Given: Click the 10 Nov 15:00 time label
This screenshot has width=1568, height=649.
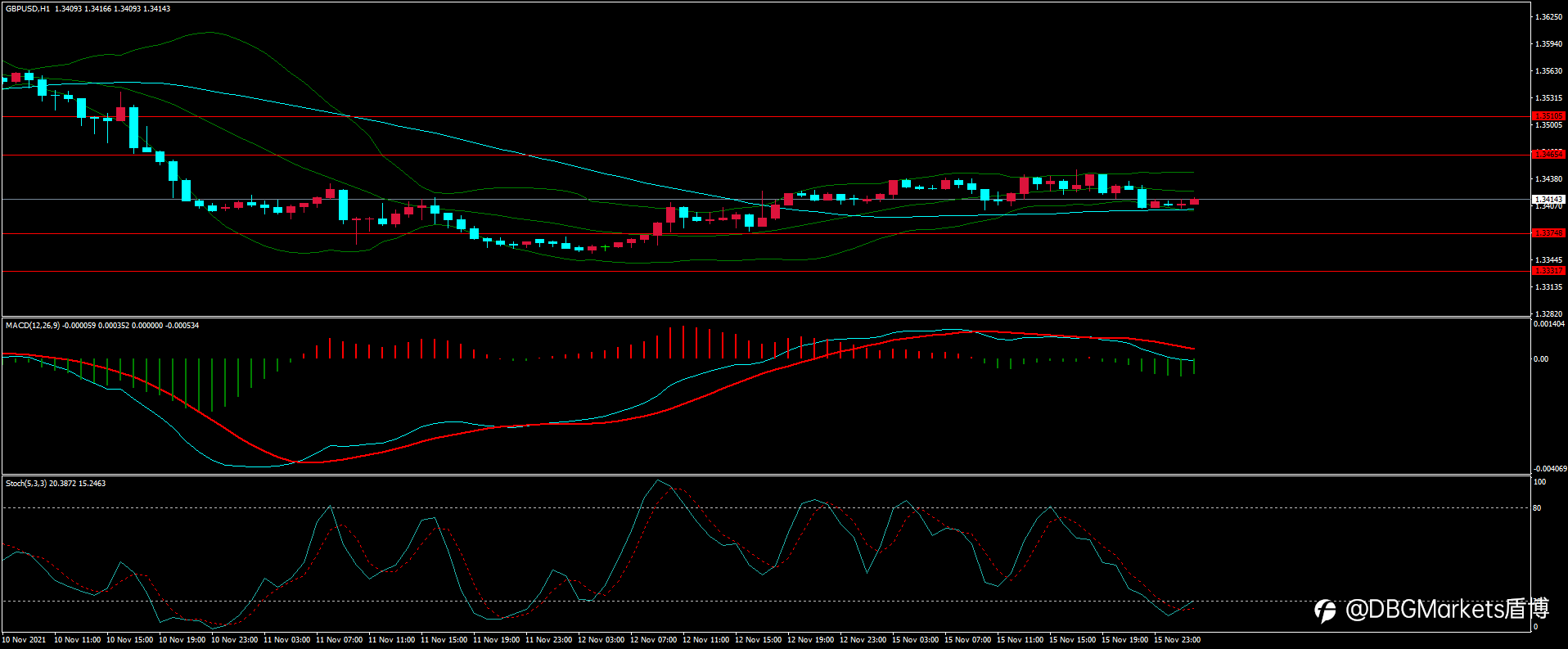Looking at the screenshot, I should coord(129,640).
